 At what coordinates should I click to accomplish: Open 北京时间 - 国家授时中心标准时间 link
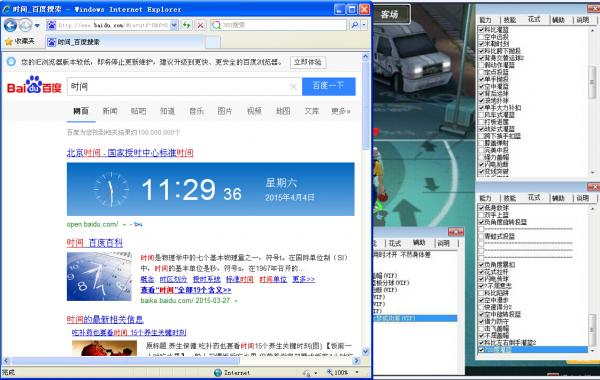(x=130, y=153)
